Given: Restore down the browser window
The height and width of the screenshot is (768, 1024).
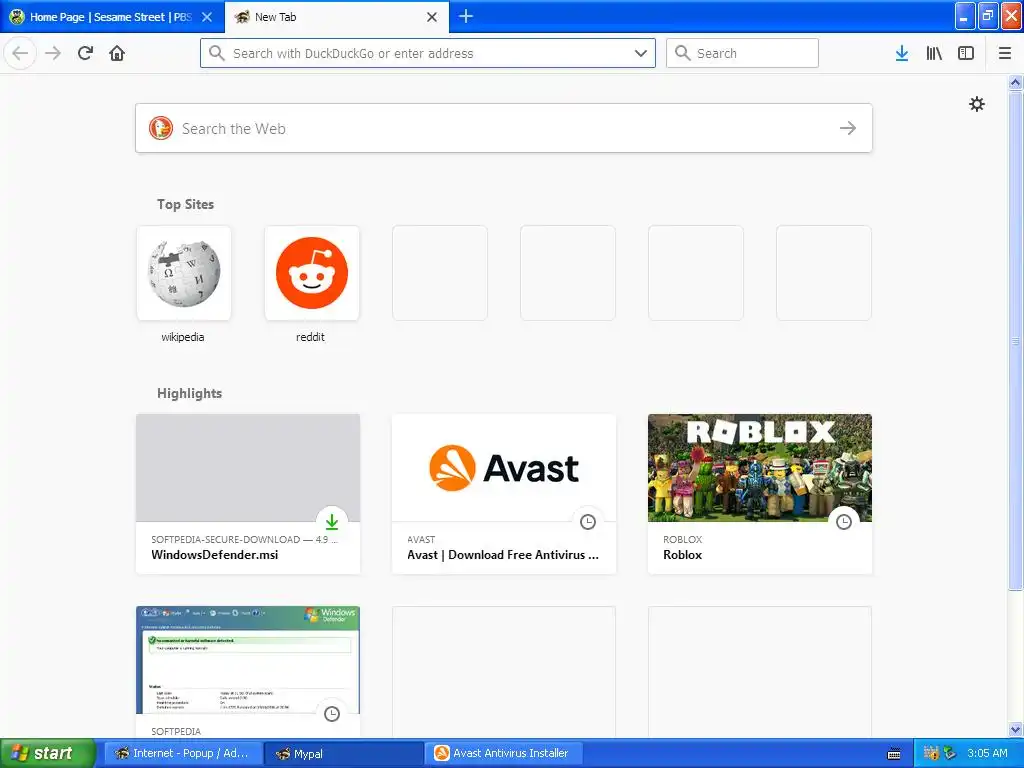Looking at the screenshot, I should point(988,16).
